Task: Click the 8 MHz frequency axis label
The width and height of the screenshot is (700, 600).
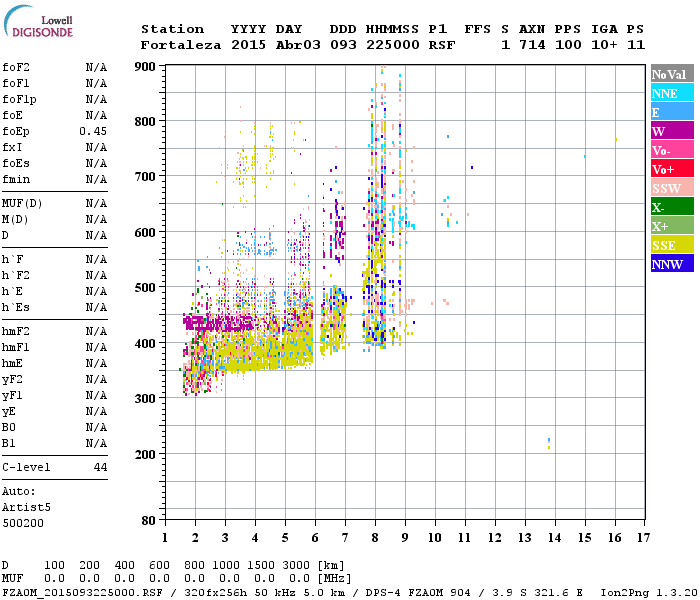Action: tap(375, 538)
